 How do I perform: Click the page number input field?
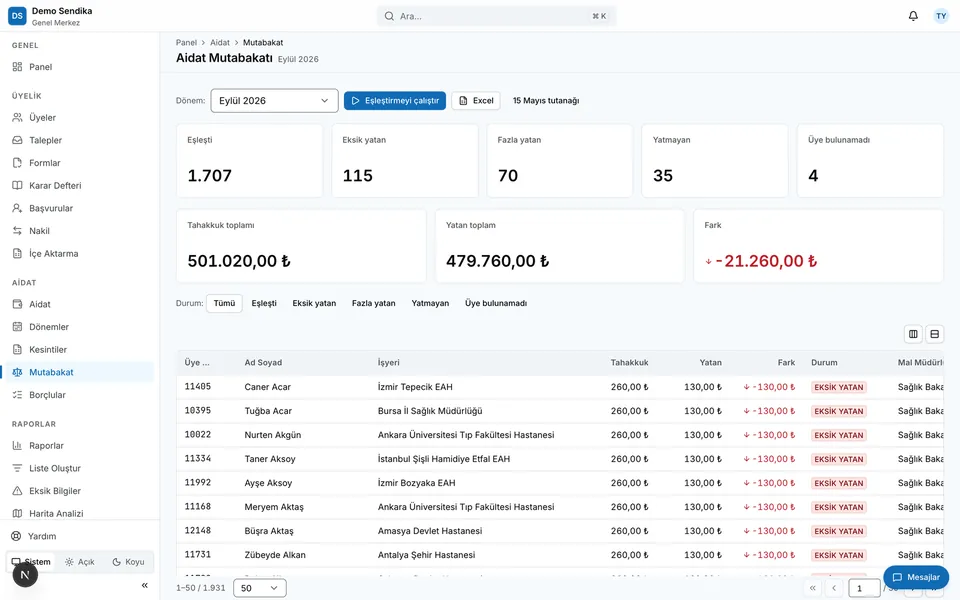(x=864, y=588)
